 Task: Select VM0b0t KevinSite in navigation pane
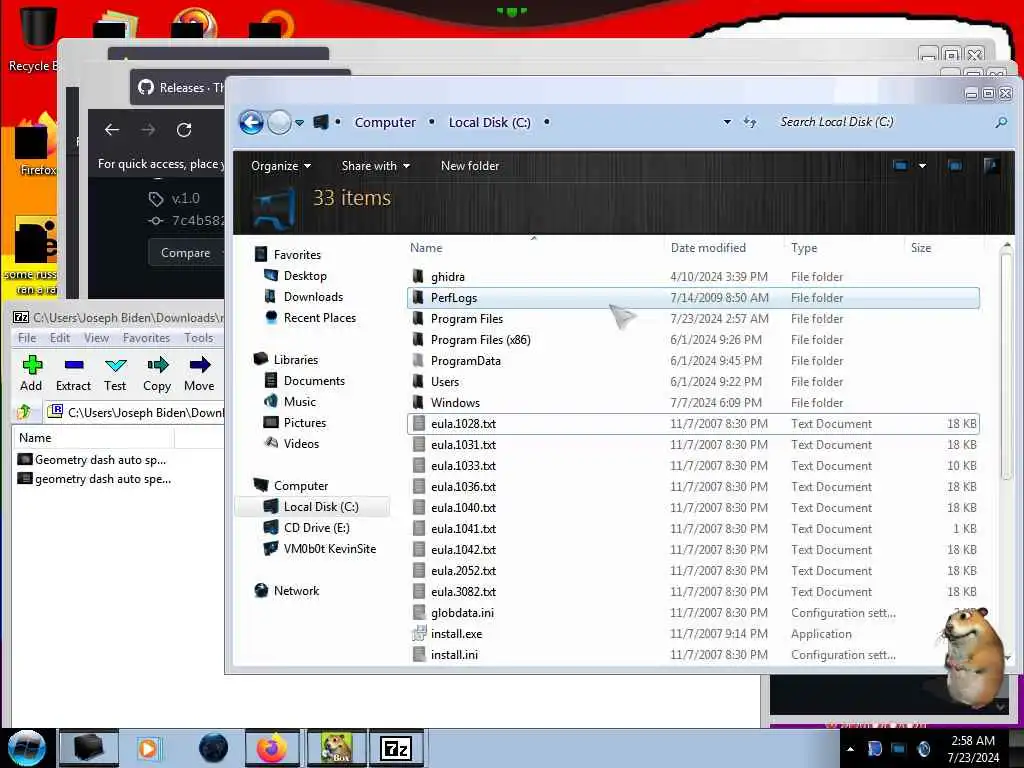click(x=329, y=549)
